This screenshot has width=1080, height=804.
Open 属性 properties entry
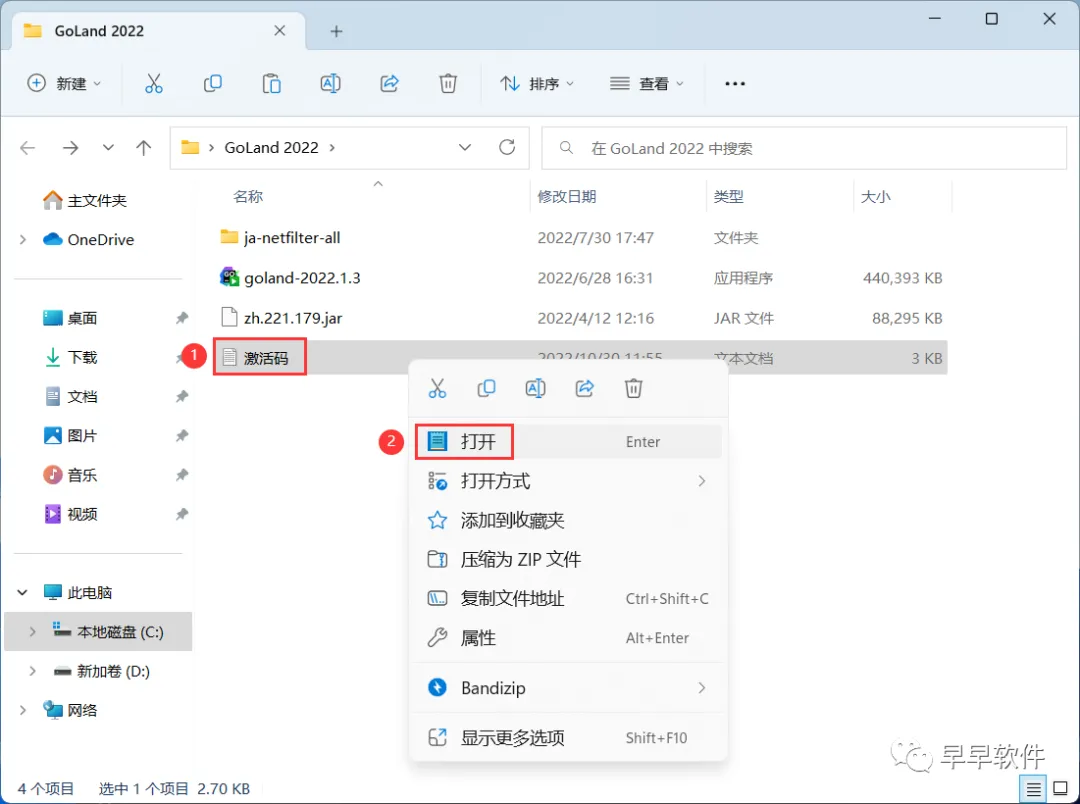pyautogui.click(x=569, y=638)
